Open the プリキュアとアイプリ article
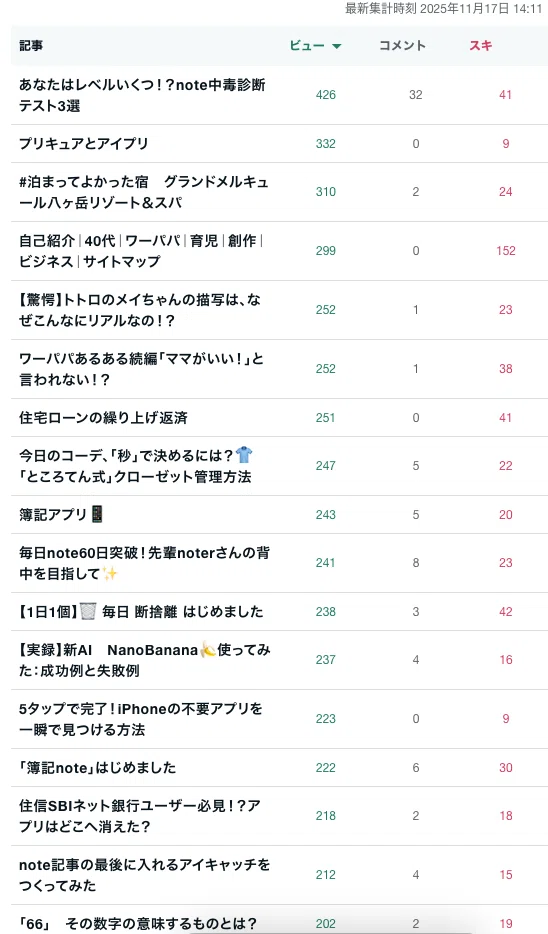Image resolution: width=548 pixels, height=934 pixels. coord(83,144)
